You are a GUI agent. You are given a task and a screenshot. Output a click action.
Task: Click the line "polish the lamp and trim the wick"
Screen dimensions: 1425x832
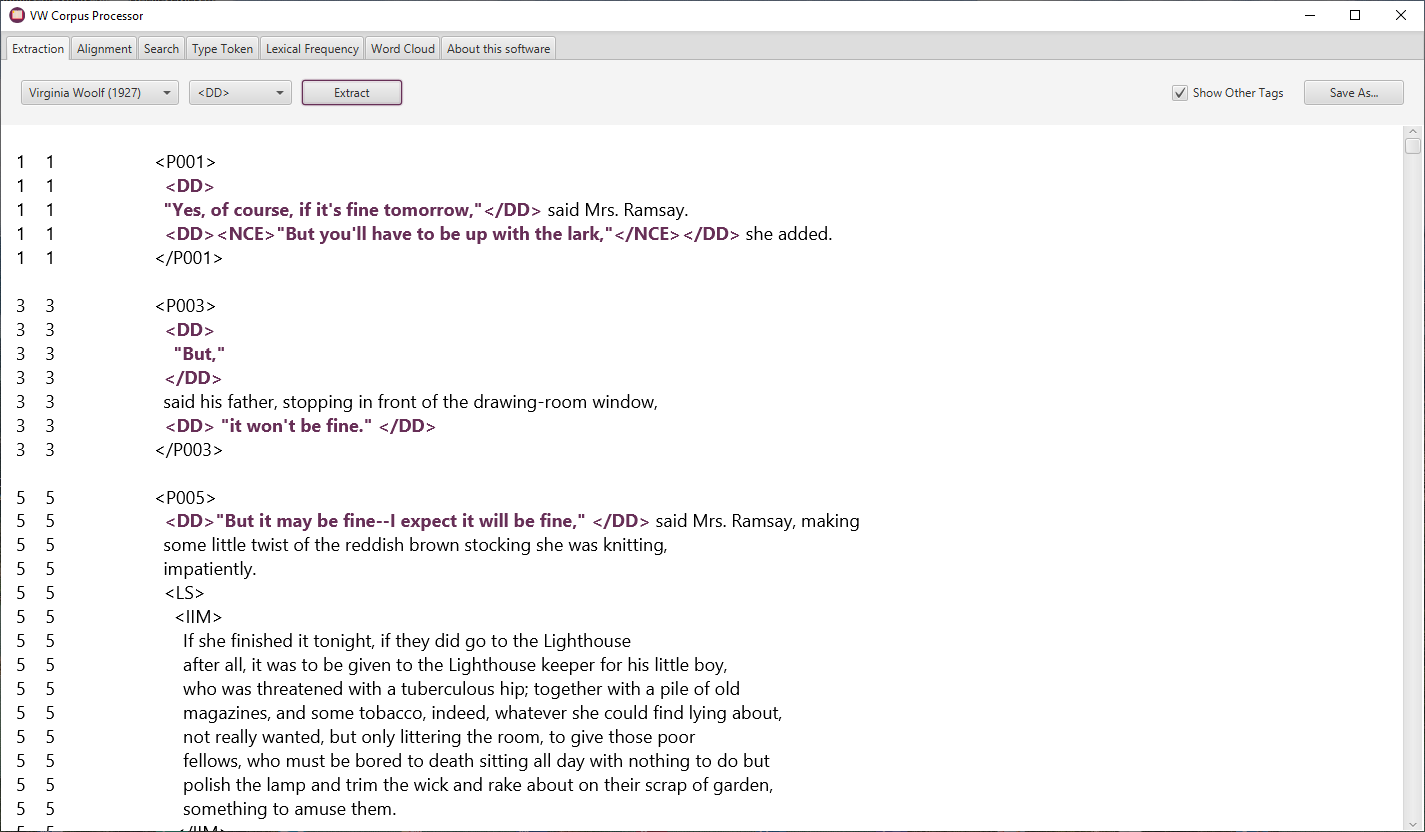478,786
